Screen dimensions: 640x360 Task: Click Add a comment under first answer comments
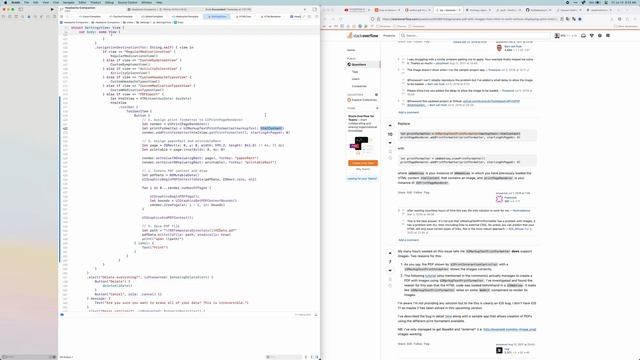coord(408,112)
